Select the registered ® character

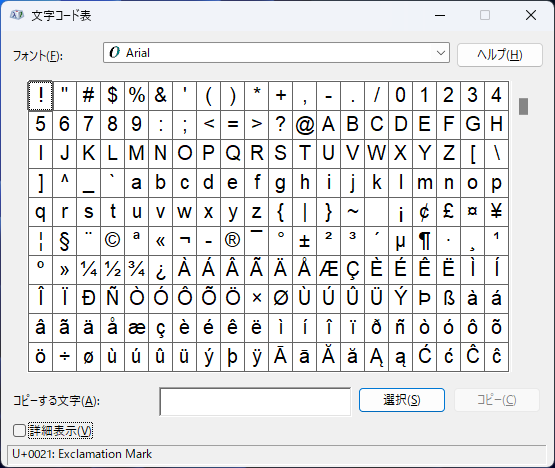(233, 241)
